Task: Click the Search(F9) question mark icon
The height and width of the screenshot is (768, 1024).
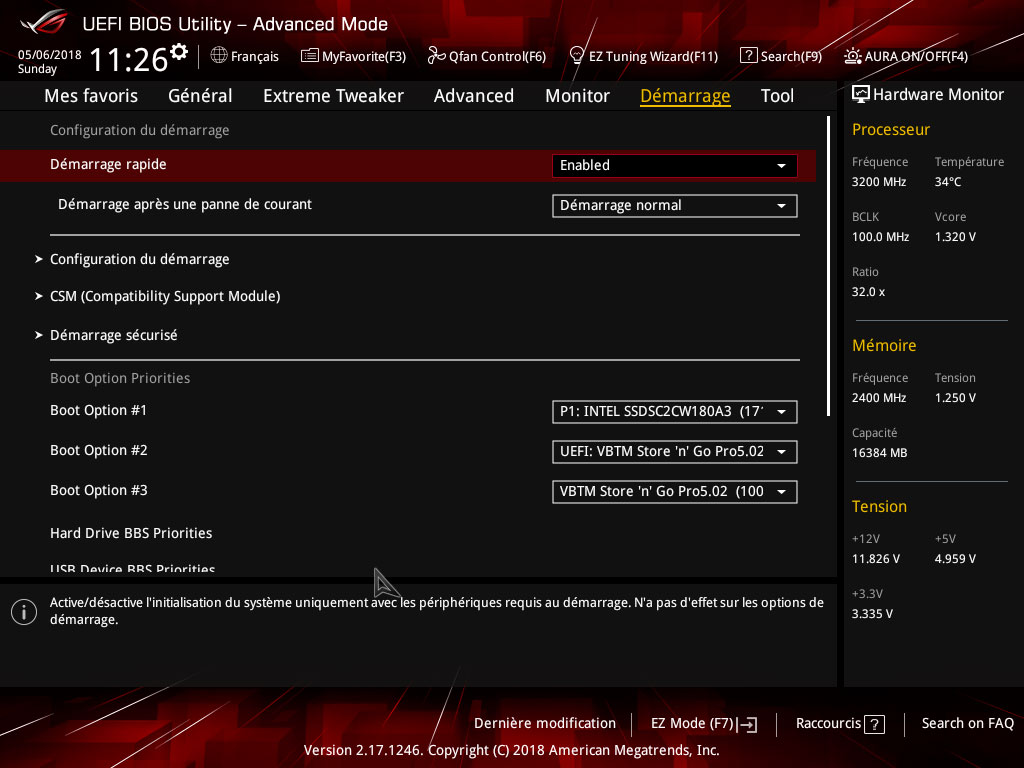Action: (x=748, y=56)
